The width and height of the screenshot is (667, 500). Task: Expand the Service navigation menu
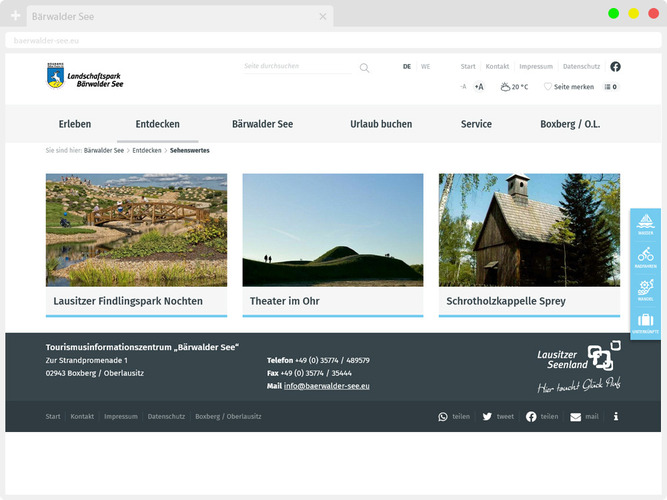coord(476,124)
